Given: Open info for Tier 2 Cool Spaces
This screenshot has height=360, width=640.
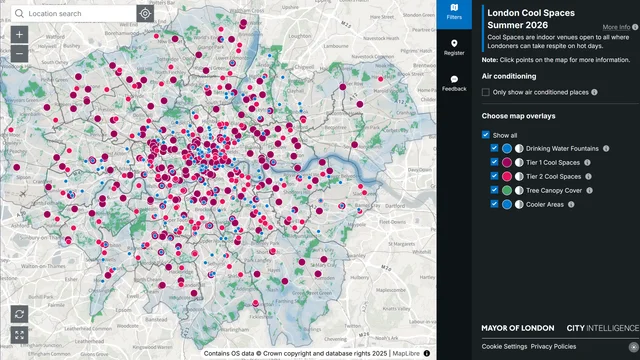Looking at the screenshot, I should tap(588, 176).
